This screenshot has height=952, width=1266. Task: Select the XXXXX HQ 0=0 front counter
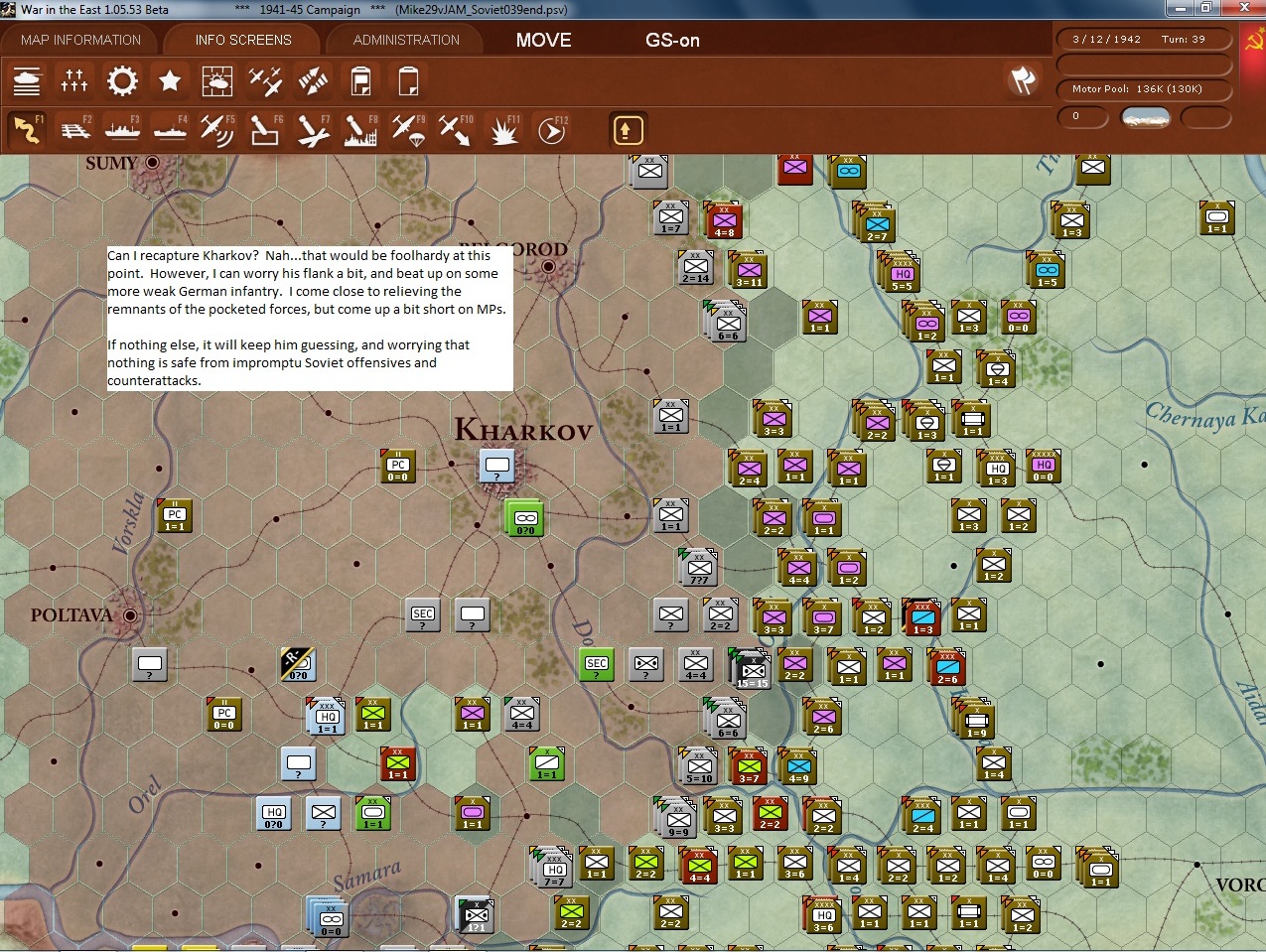(x=1043, y=464)
